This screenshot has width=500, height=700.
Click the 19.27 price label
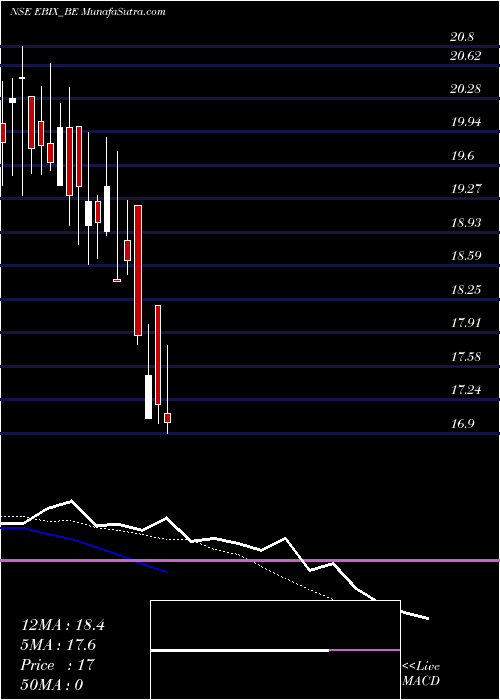coord(466,189)
